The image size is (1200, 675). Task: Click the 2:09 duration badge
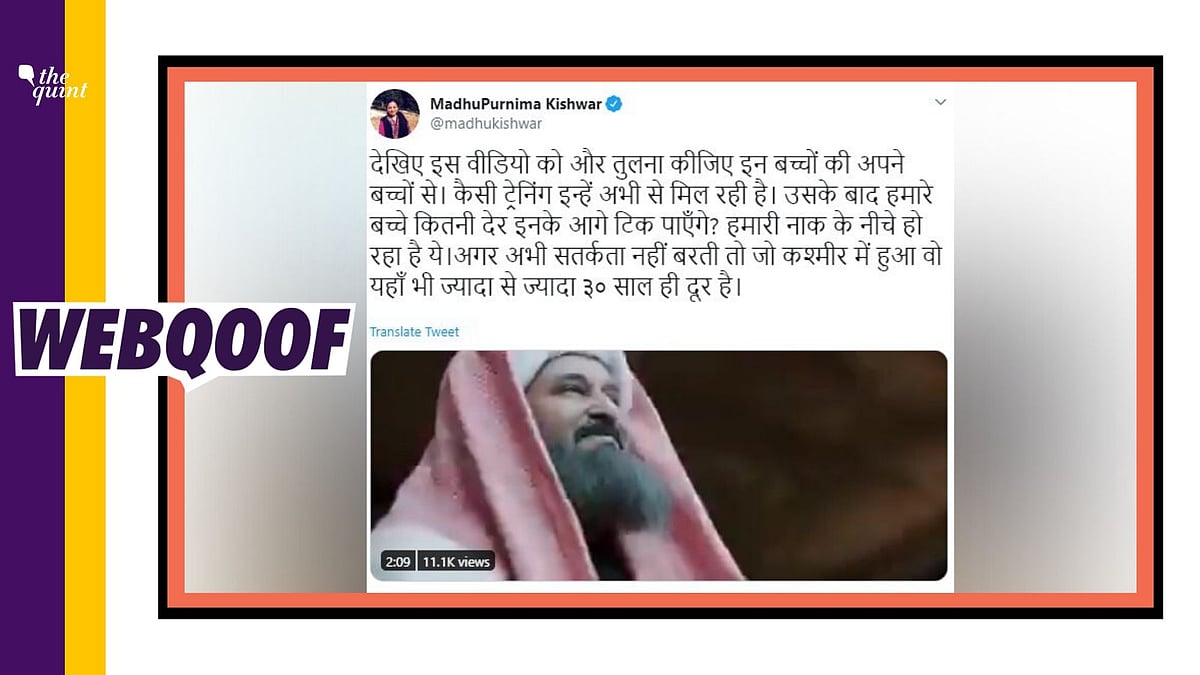(397, 562)
